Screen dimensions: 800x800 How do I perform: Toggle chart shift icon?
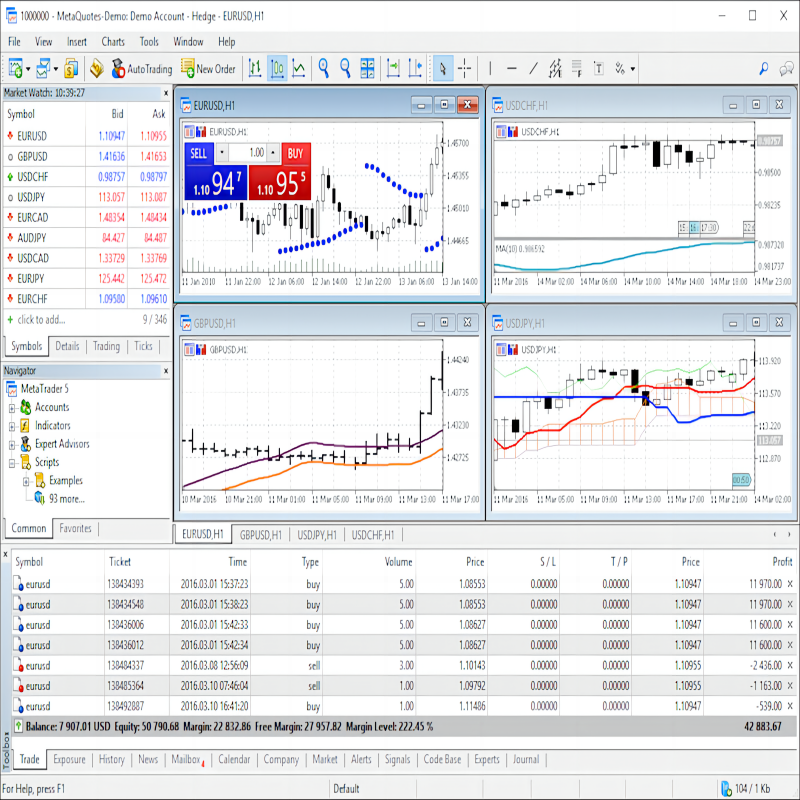click(415, 68)
